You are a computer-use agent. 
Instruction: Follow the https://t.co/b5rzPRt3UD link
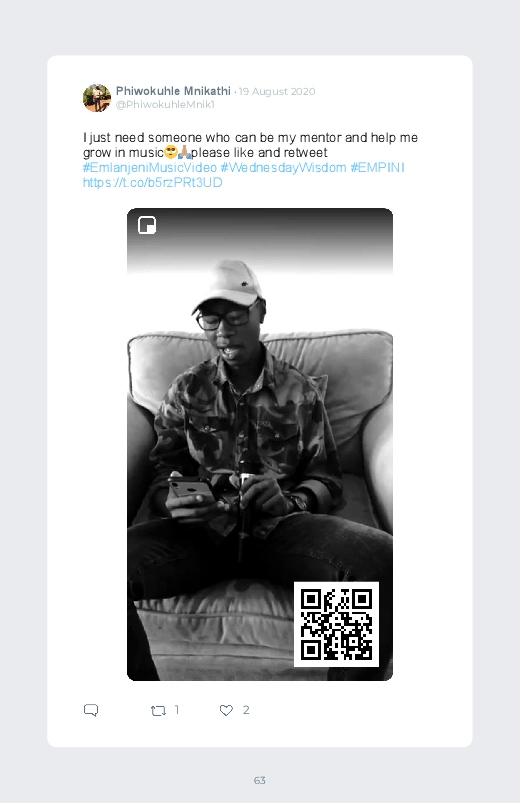tap(153, 182)
